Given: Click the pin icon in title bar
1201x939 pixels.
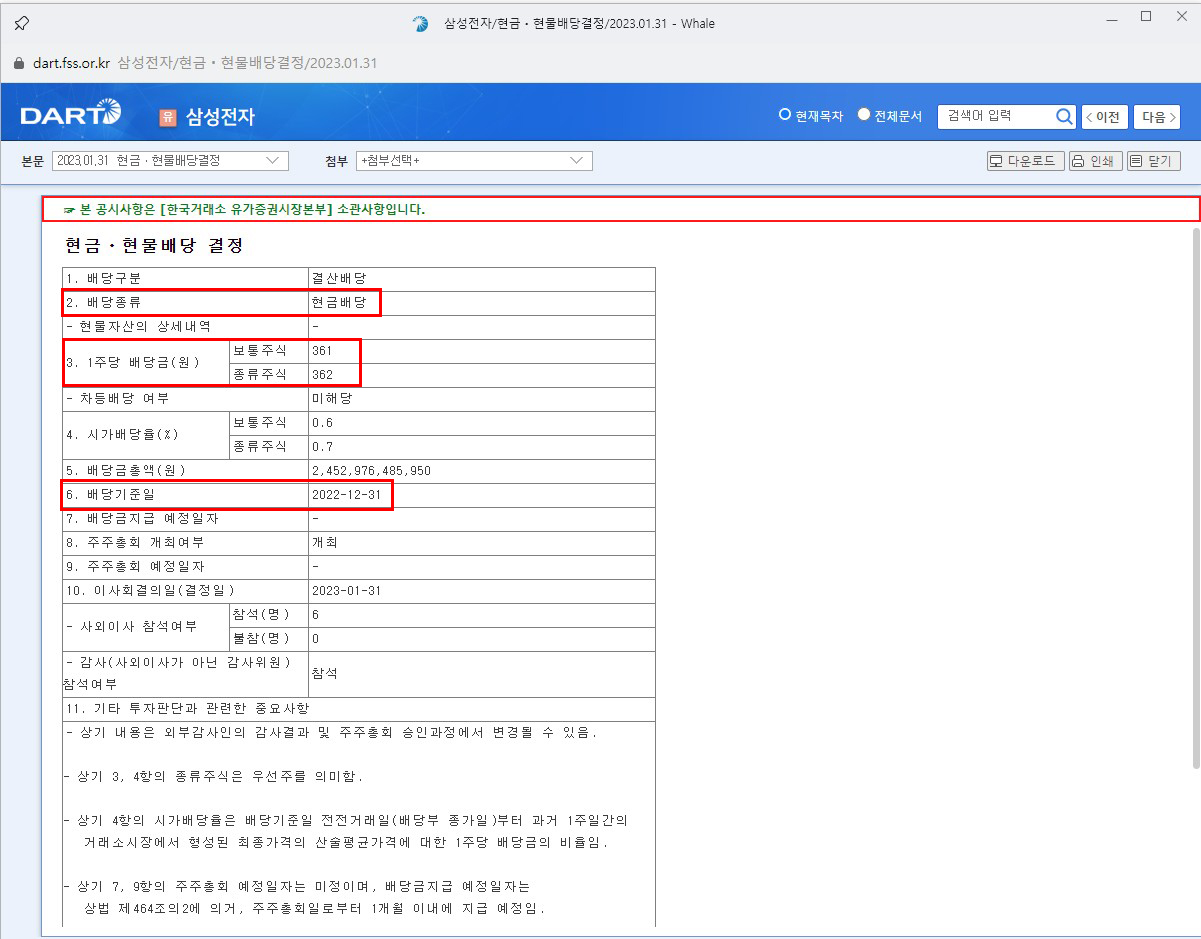Looking at the screenshot, I should pyautogui.click(x=21, y=23).
